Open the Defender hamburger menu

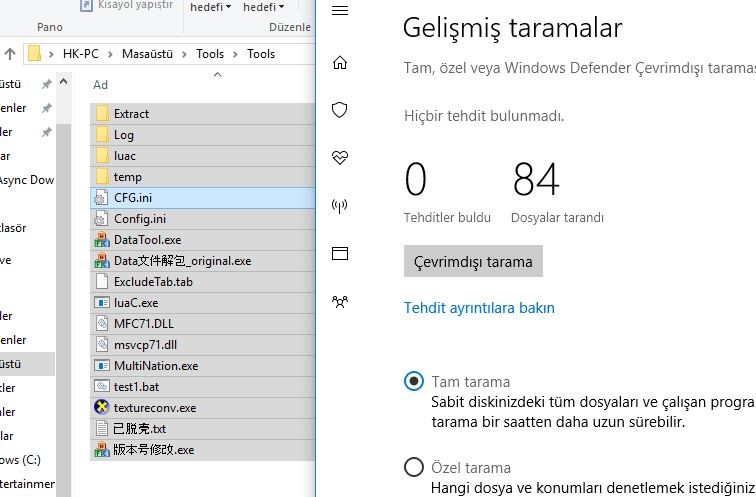point(340,10)
